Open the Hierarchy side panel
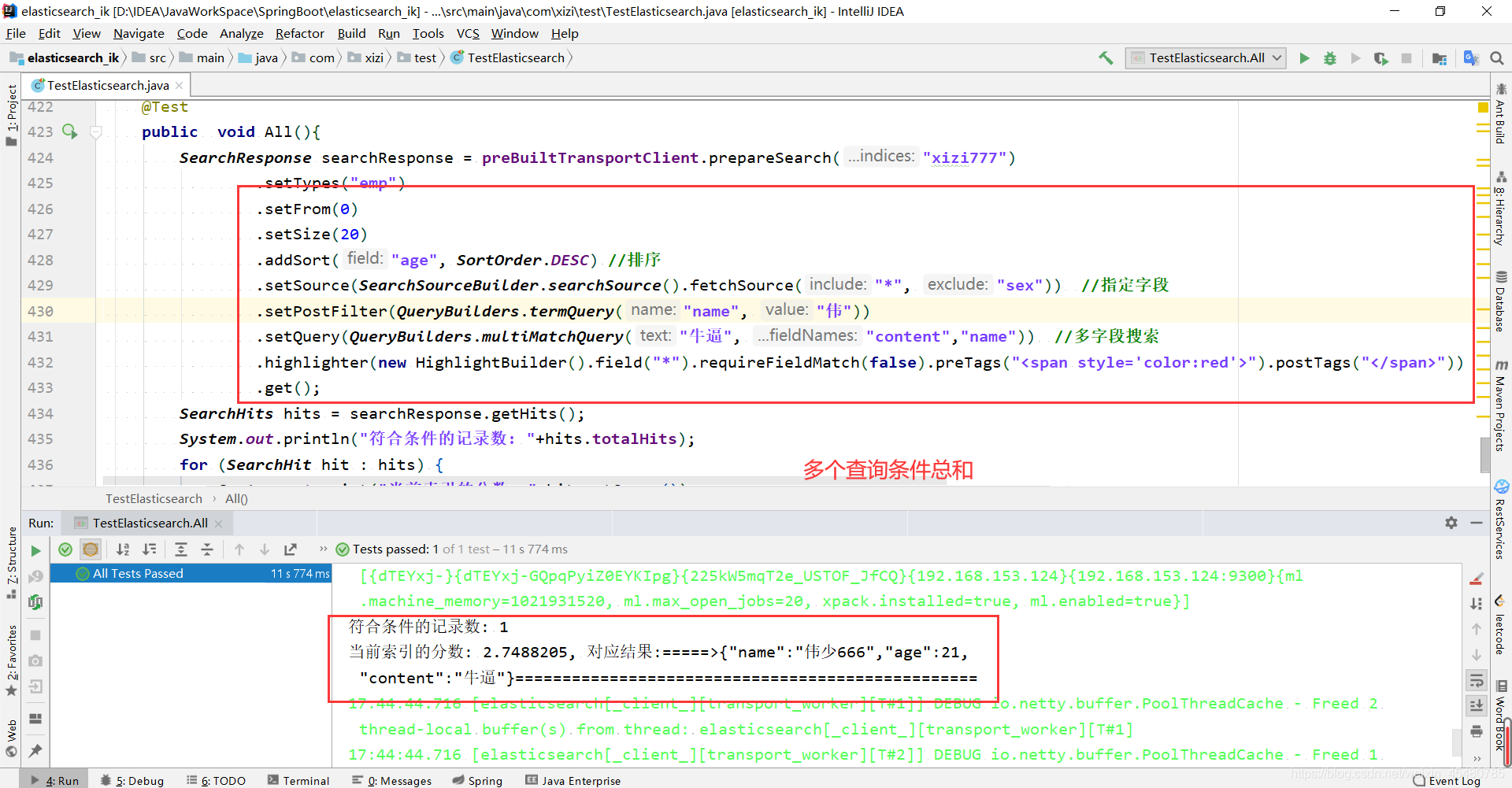Screen dimensions: 1512x788 click(x=1501, y=209)
